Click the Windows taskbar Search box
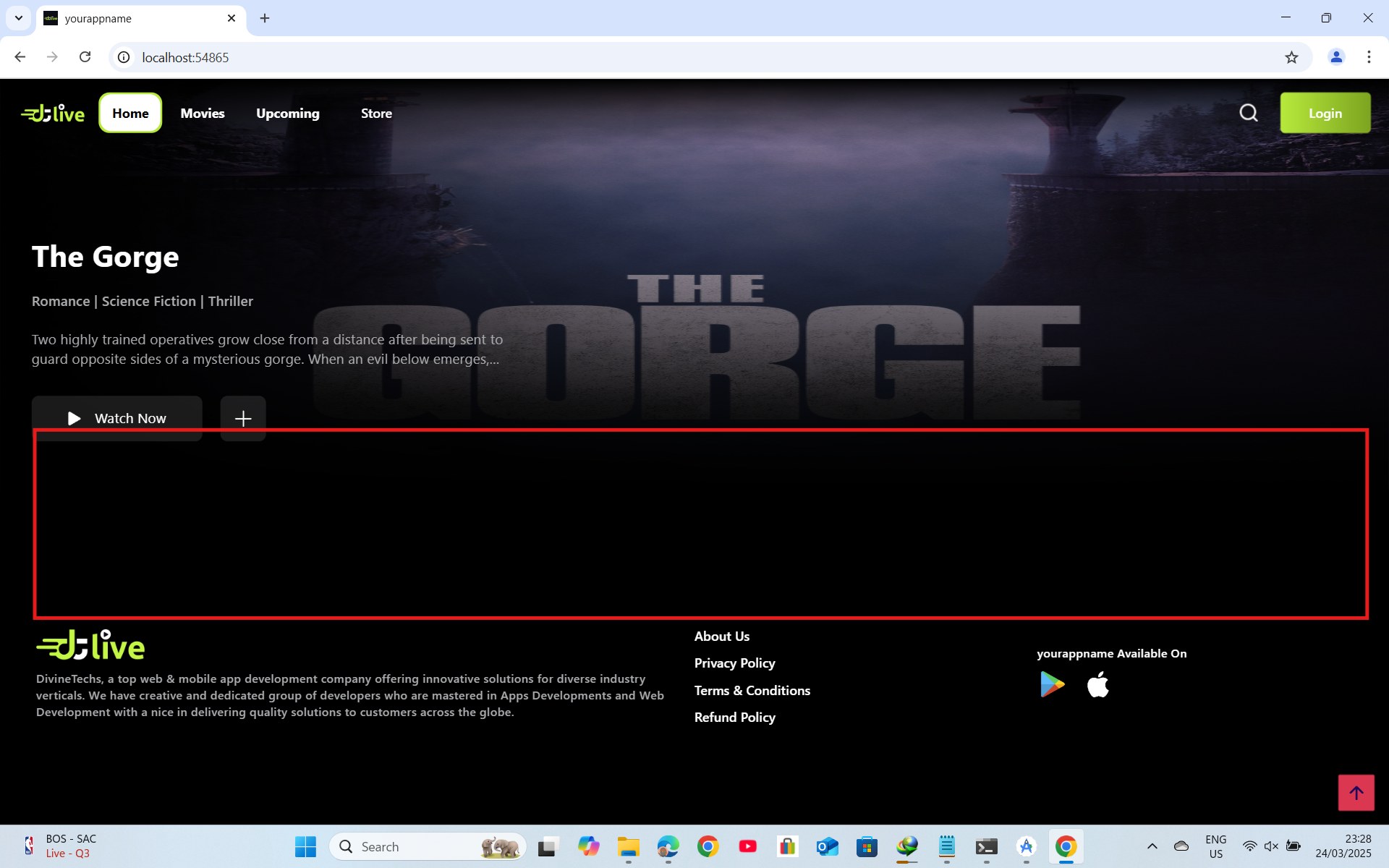This screenshot has height=868, width=1389. [428, 846]
